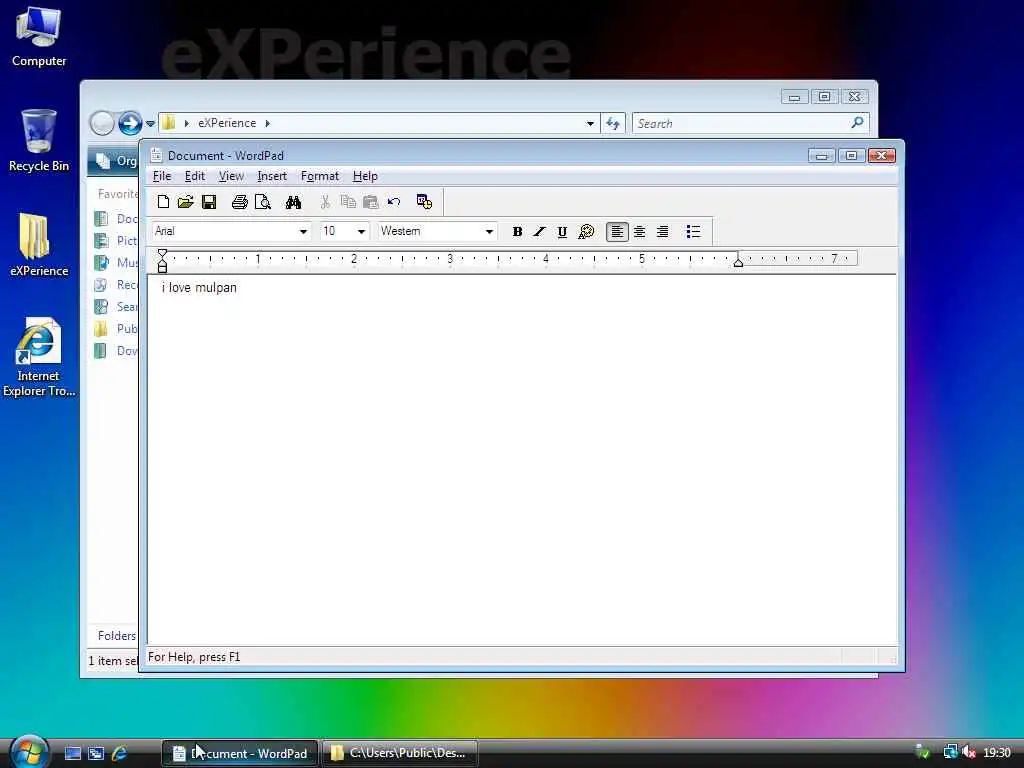Toggle bullet list formatting
This screenshot has width=1024, height=768.
(694, 231)
